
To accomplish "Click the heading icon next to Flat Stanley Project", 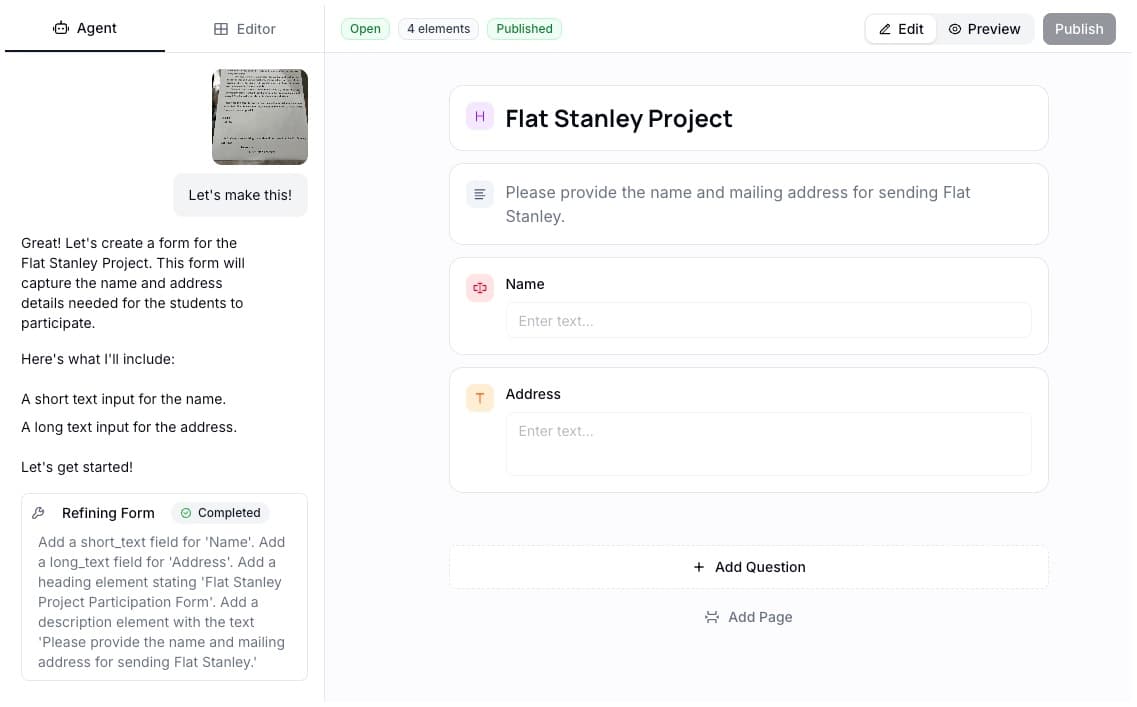I will (x=480, y=117).
